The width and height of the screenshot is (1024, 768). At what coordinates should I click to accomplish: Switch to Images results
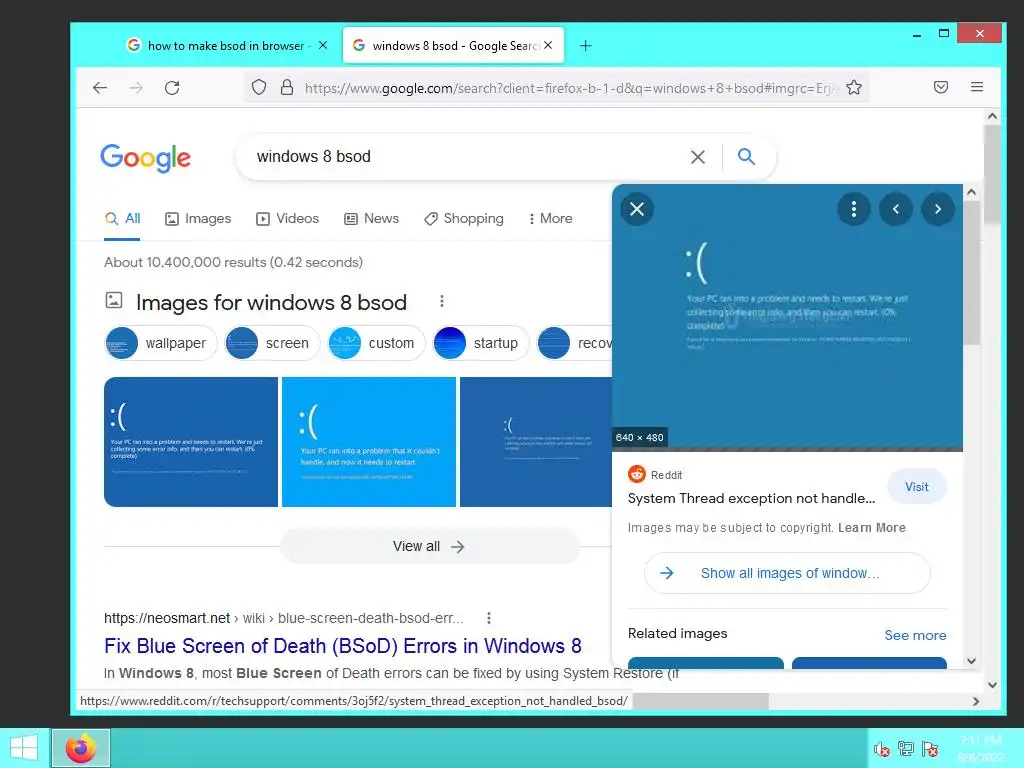coord(198,219)
